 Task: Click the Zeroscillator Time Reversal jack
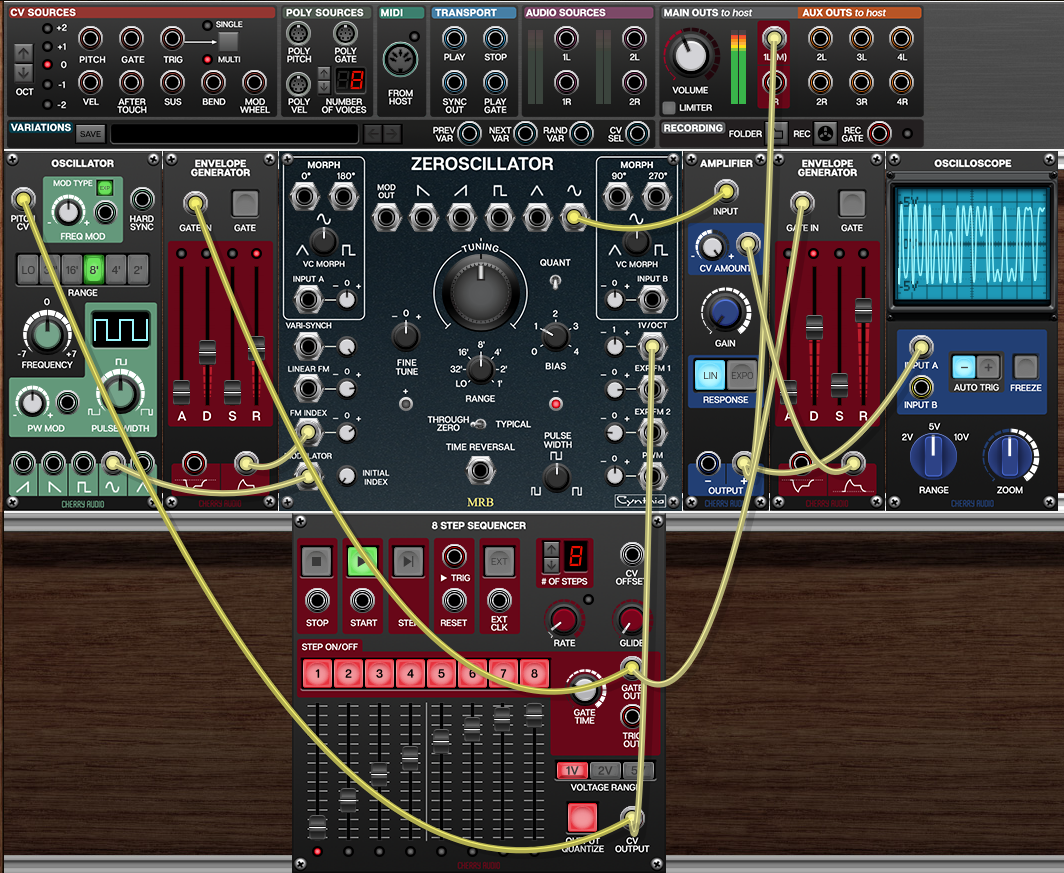480,470
